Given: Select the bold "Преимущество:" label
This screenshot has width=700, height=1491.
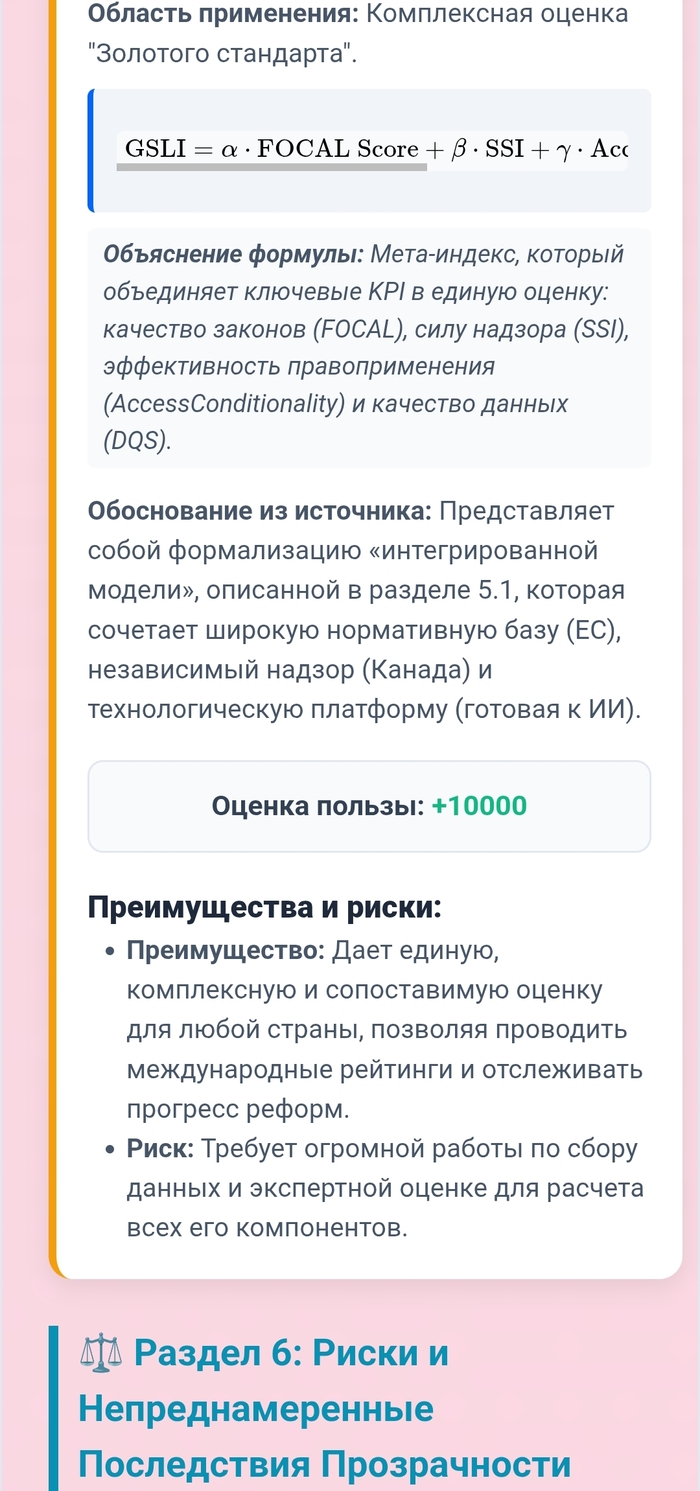Looking at the screenshot, I should pos(225,950).
